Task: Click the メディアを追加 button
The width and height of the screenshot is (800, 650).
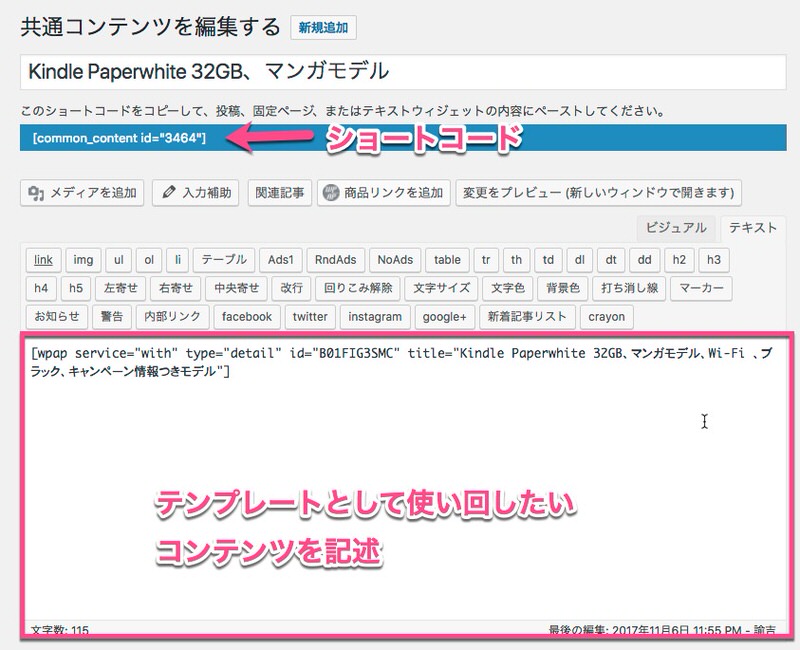Action: pos(83,193)
